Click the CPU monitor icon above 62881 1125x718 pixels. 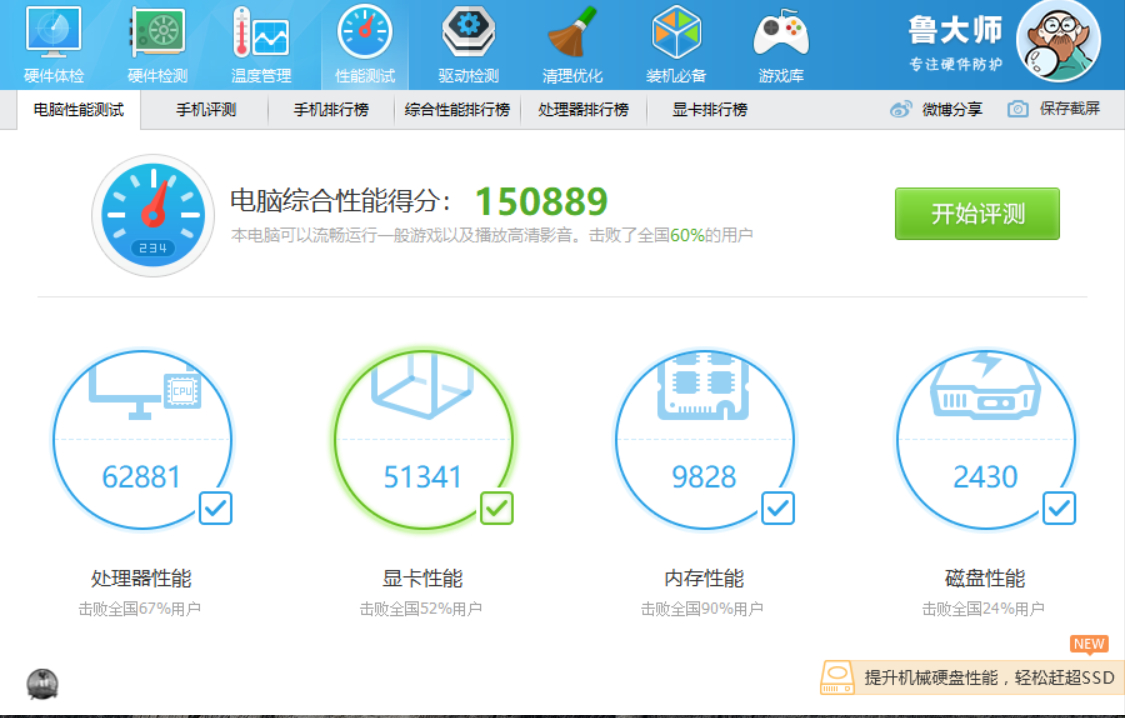pyautogui.click(x=144, y=389)
